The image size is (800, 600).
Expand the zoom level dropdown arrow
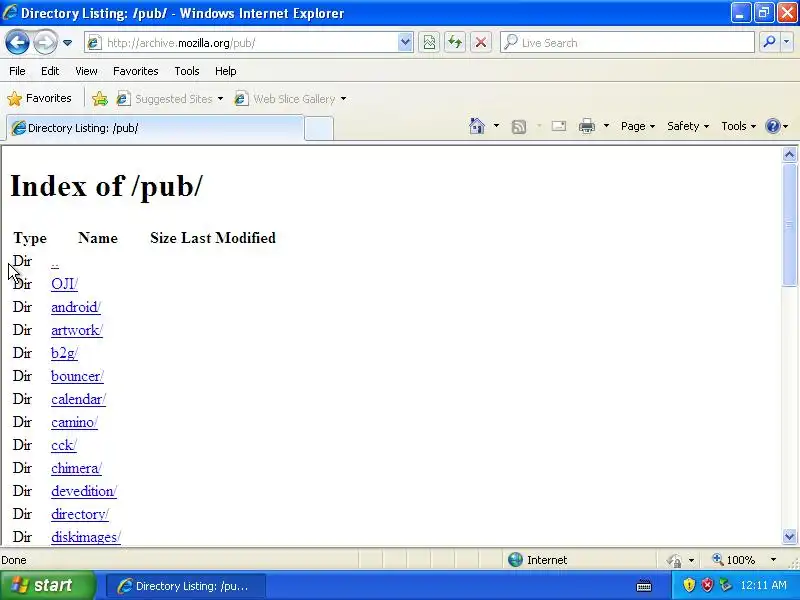coord(773,560)
